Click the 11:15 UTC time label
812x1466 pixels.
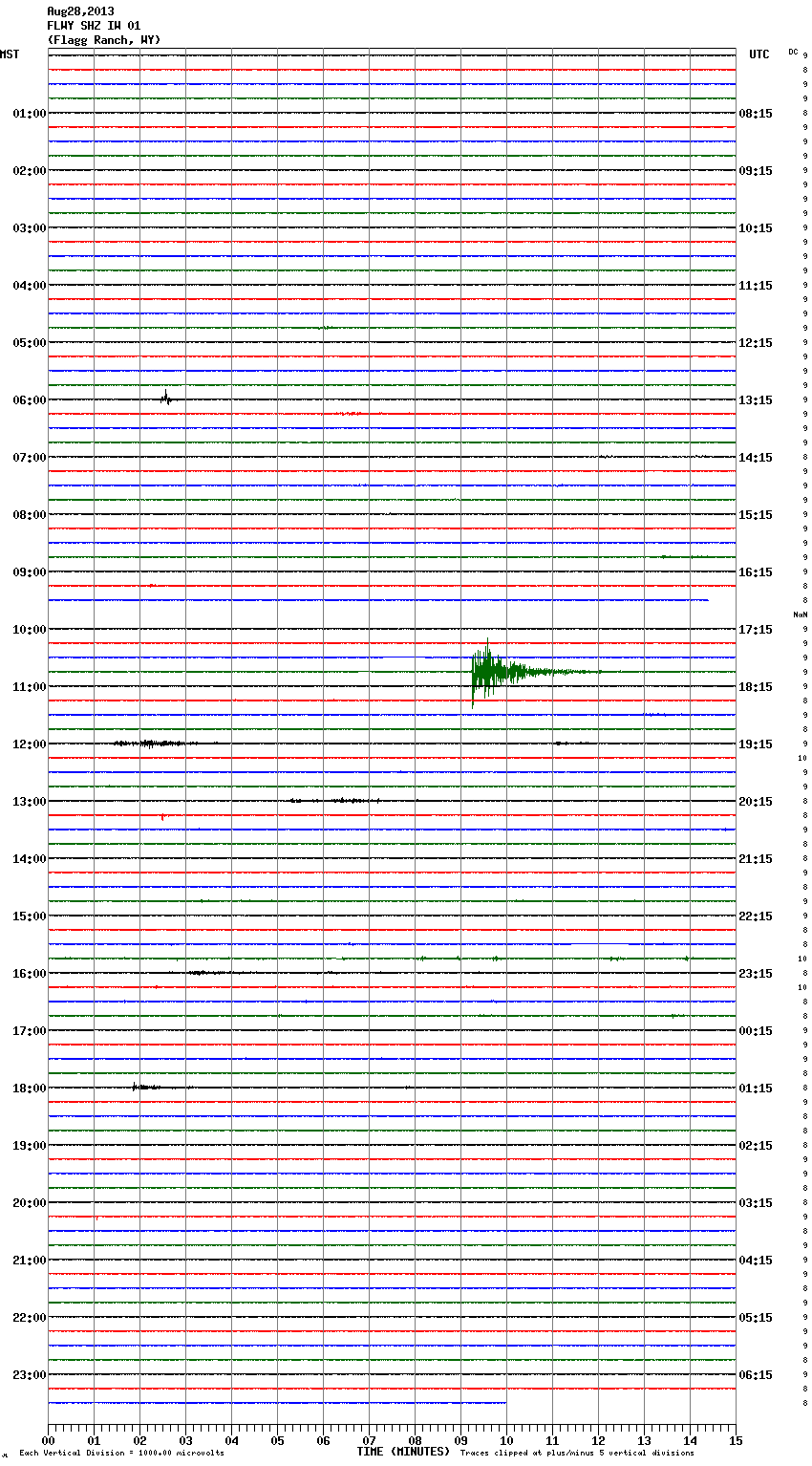point(756,286)
